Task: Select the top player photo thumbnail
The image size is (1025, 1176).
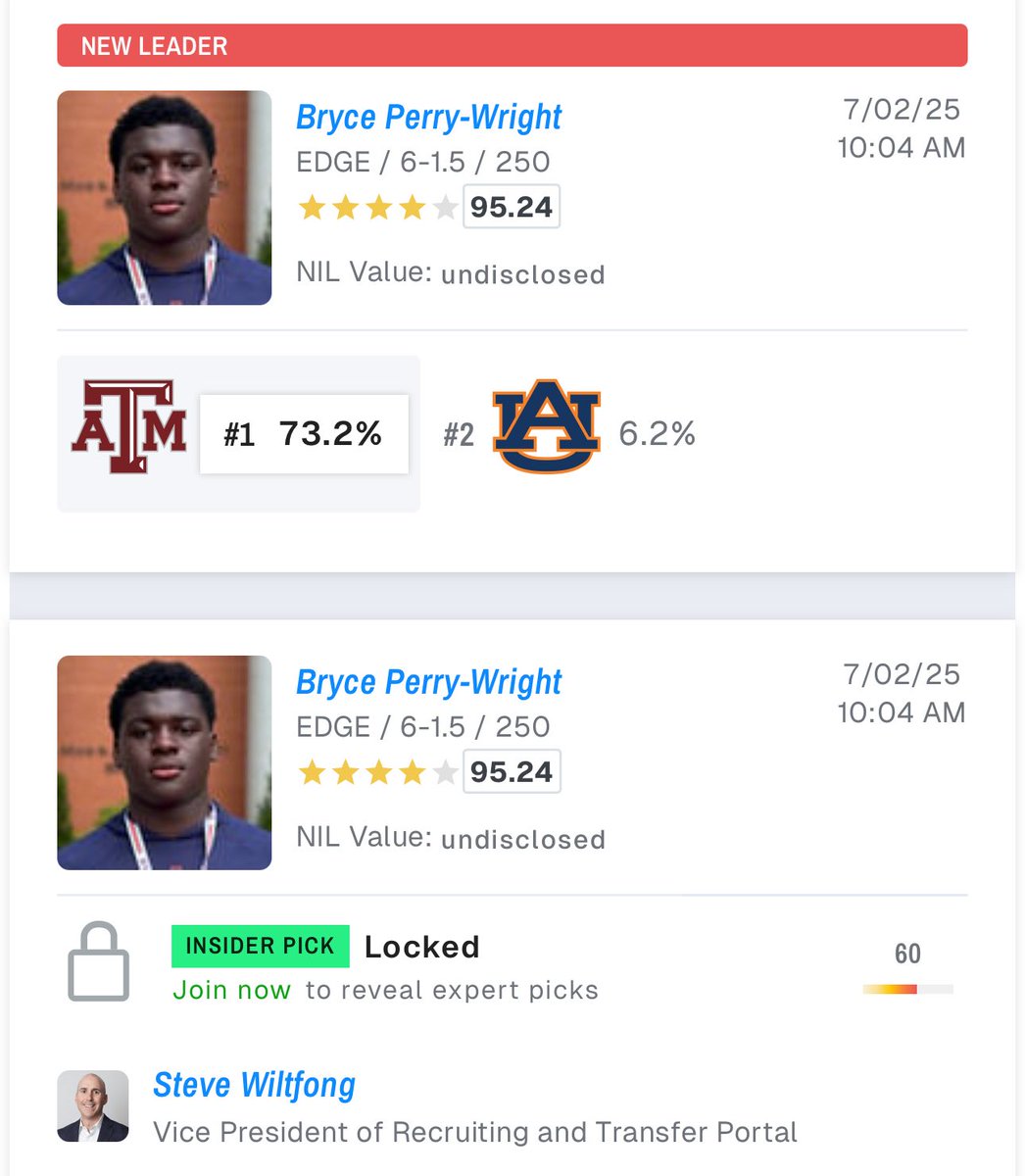Action: [x=165, y=198]
